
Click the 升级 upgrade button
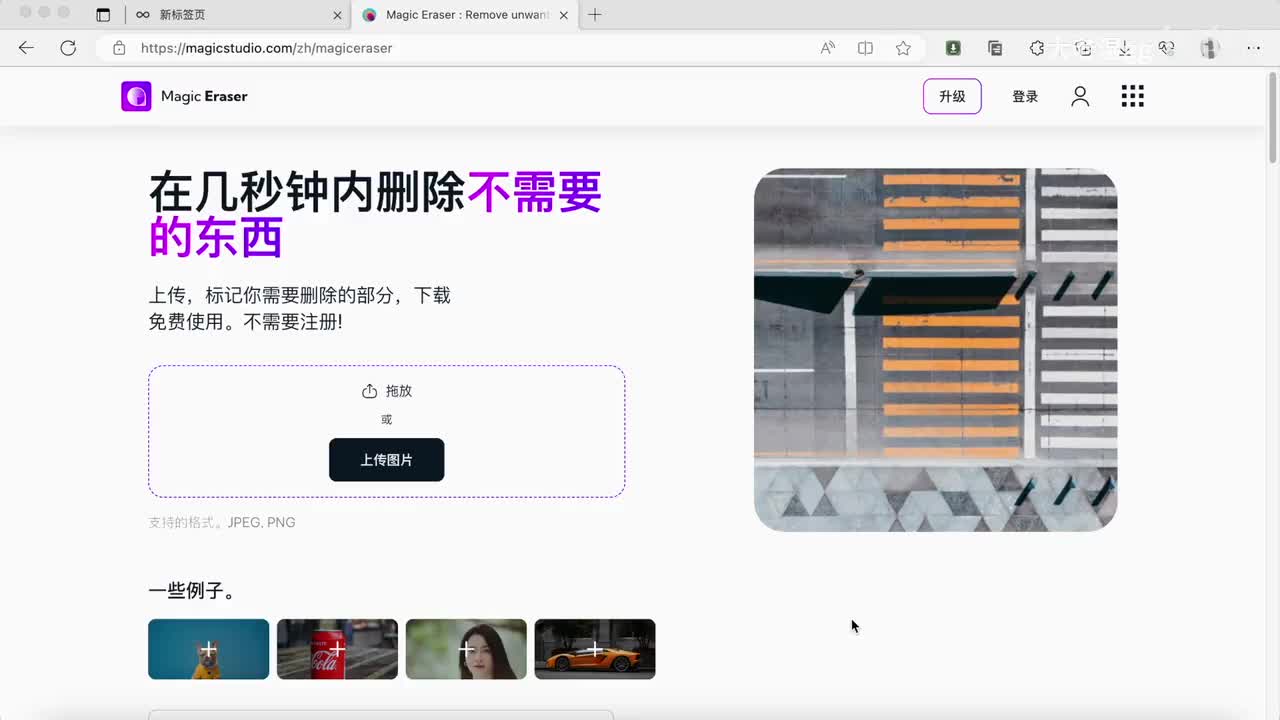pyautogui.click(x=952, y=96)
